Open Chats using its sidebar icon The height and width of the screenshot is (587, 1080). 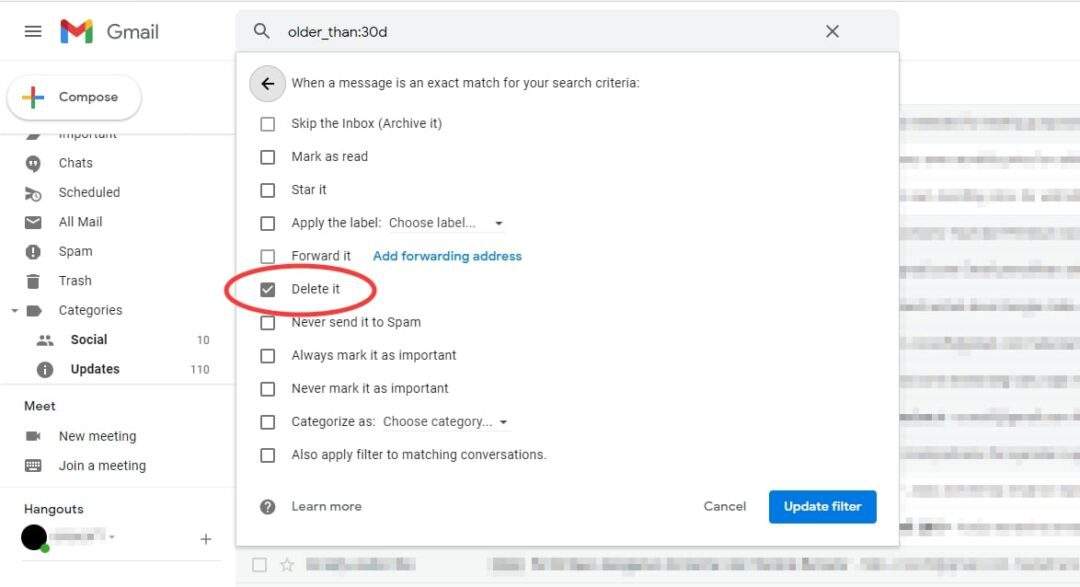tap(33, 162)
